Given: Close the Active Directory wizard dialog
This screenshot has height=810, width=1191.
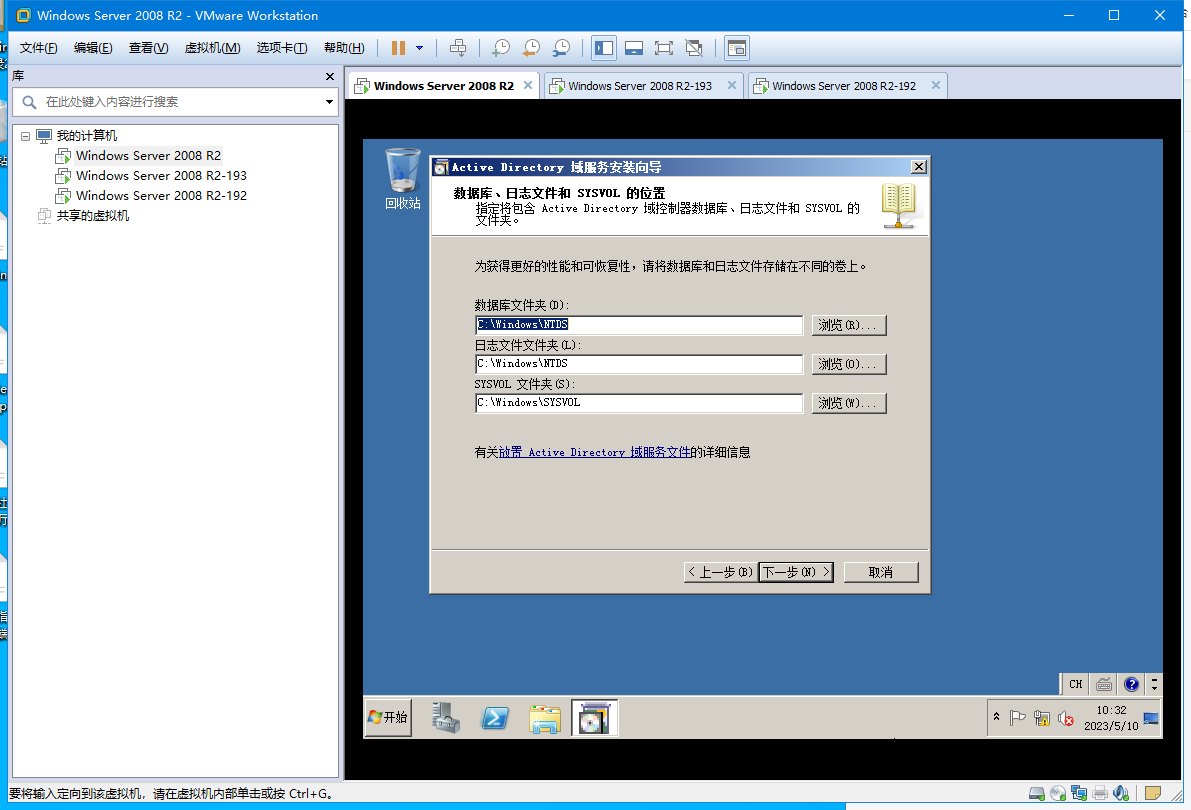Looking at the screenshot, I should tap(918, 167).
